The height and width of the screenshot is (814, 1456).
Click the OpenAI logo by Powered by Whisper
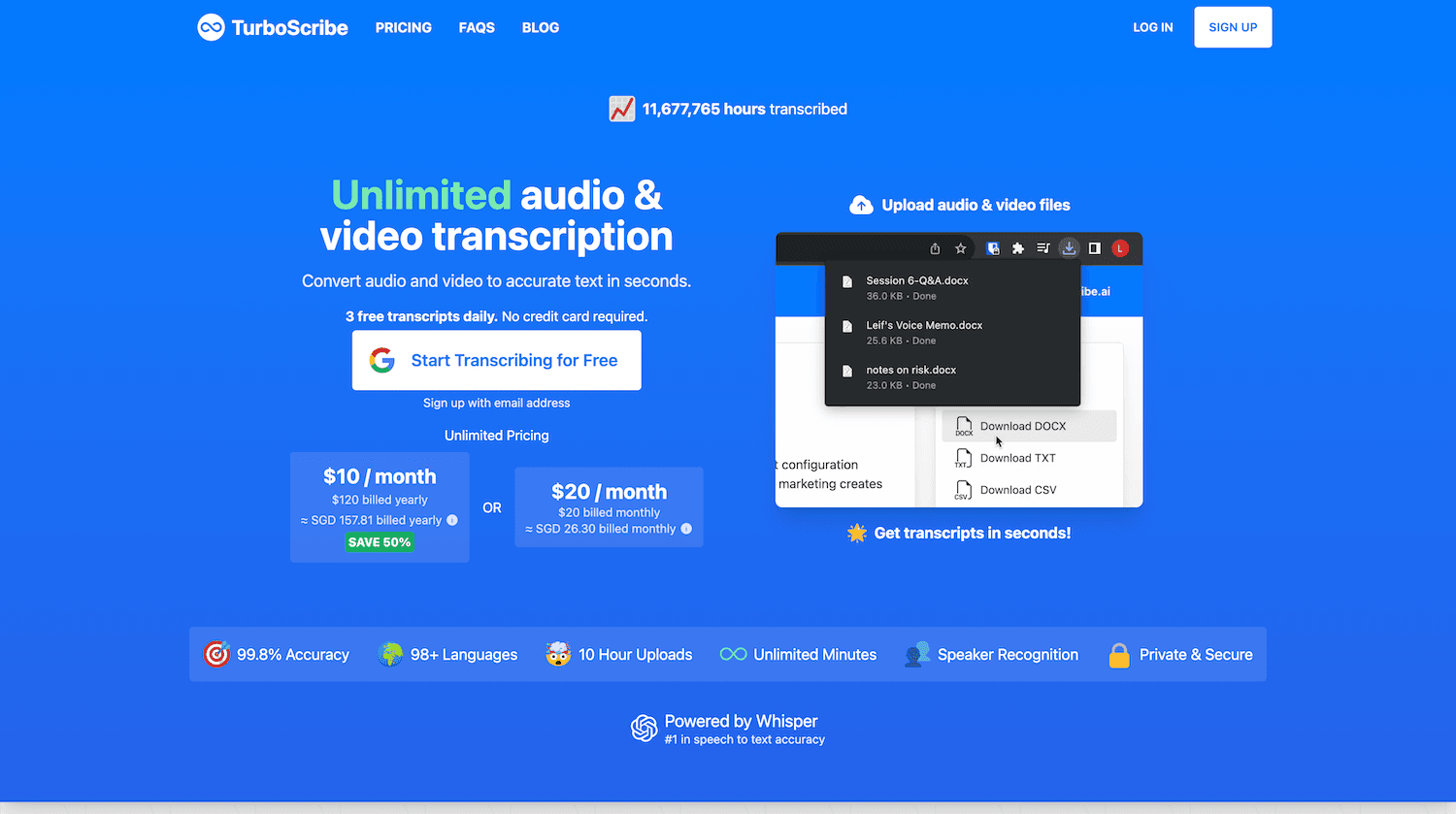point(645,728)
